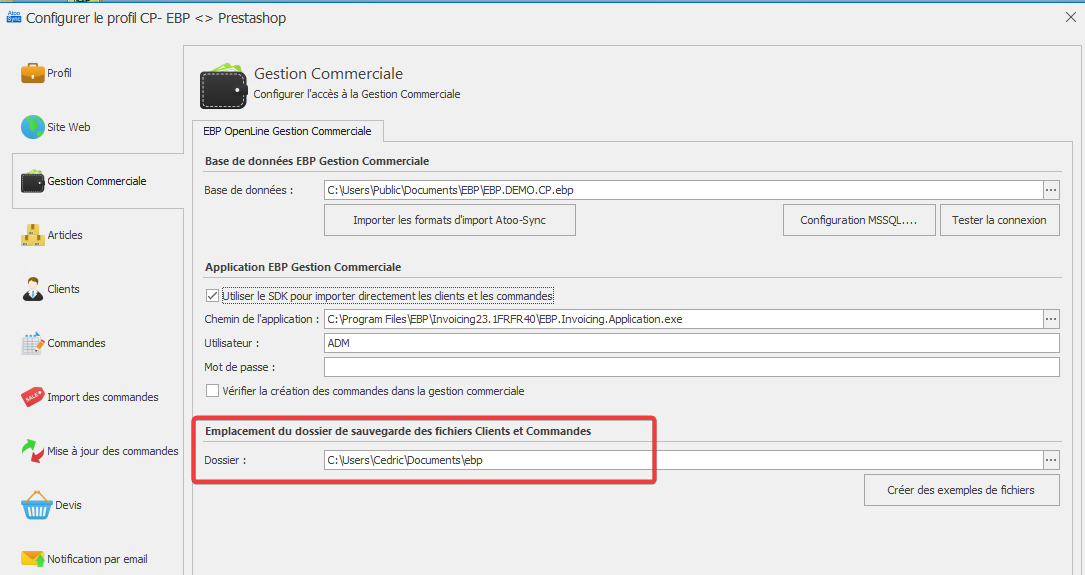Click the Chemin de l'application field
Viewport: 1085px width, 575px height.
684,319
